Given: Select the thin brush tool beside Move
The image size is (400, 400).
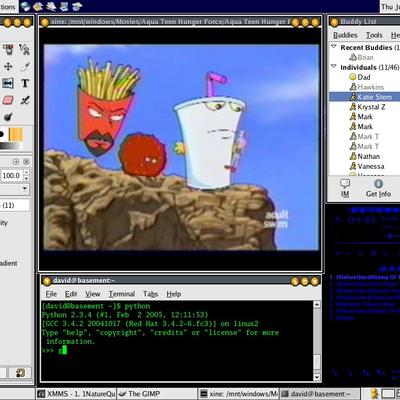Looking at the screenshot, I should [25, 66].
